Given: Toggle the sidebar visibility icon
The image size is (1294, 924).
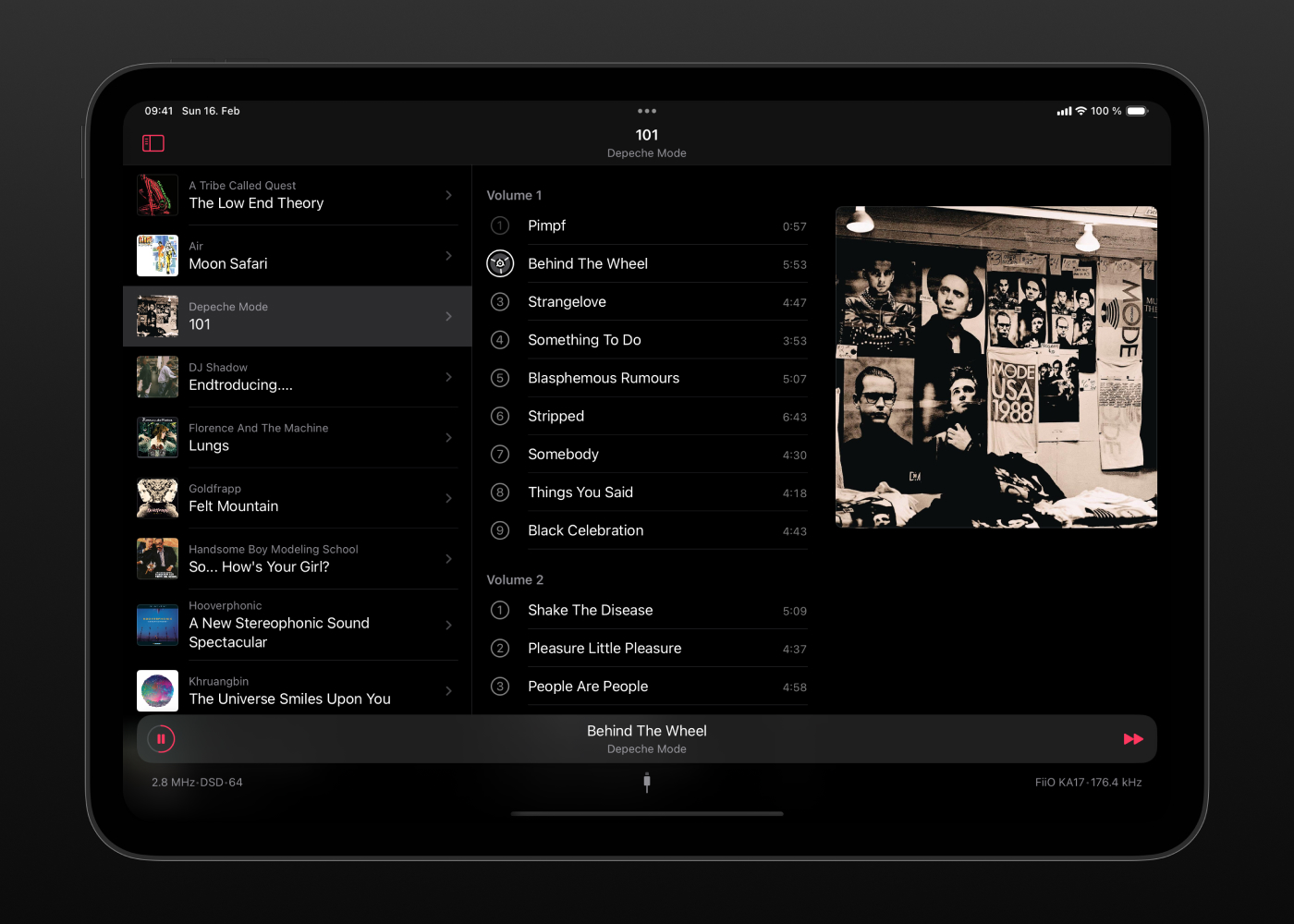Looking at the screenshot, I should [x=153, y=143].
